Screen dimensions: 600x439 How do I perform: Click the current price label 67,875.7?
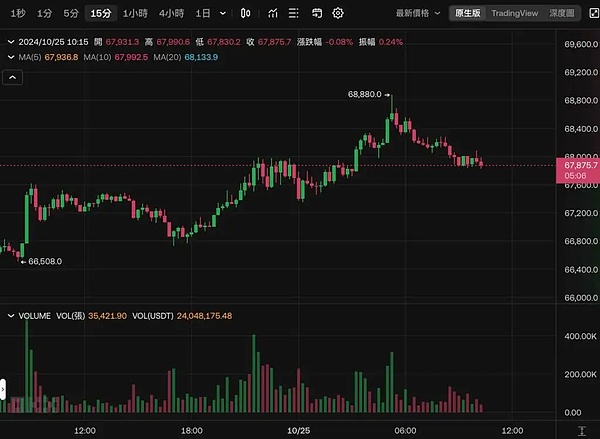pos(581,166)
